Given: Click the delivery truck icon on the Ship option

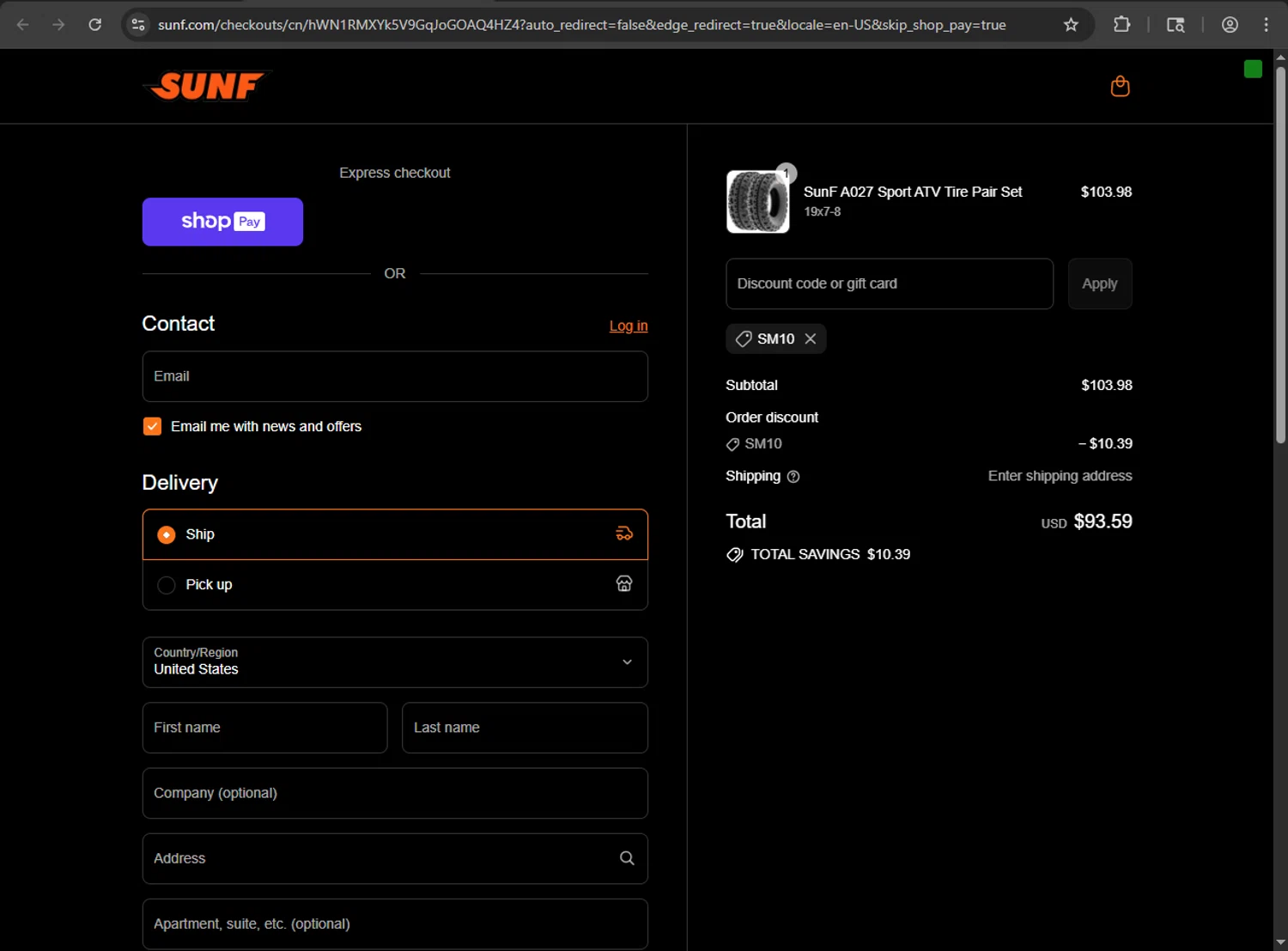Looking at the screenshot, I should 624,533.
